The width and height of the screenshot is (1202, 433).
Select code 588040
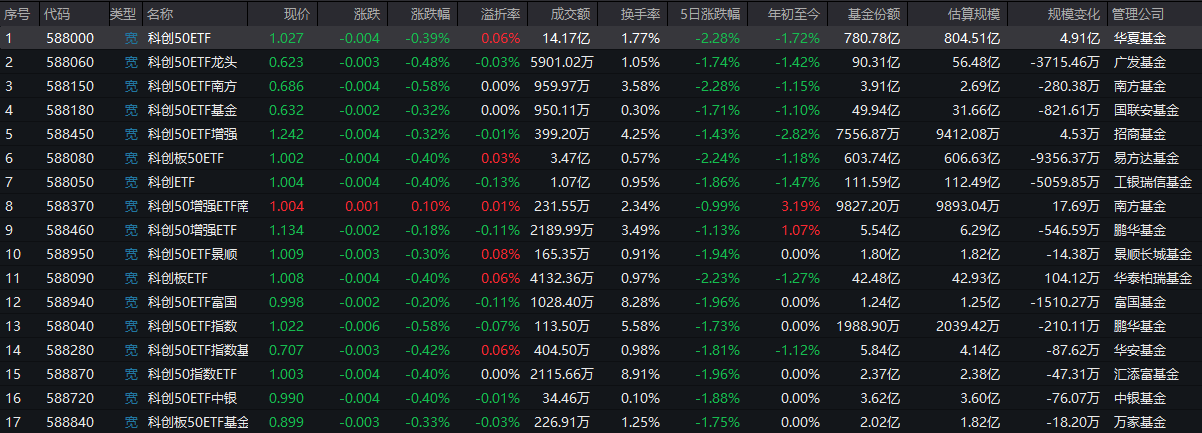70,326
